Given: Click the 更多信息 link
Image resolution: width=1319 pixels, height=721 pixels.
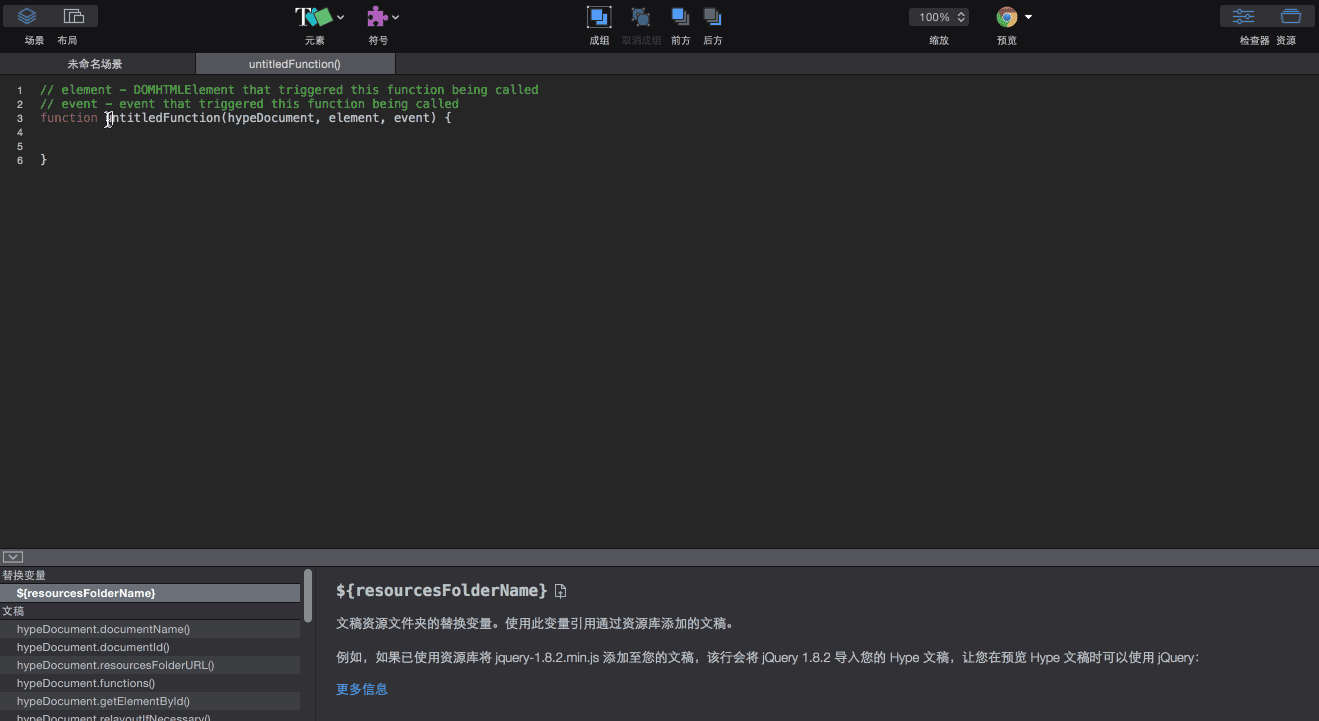Looking at the screenshot, I should point(362,689).
